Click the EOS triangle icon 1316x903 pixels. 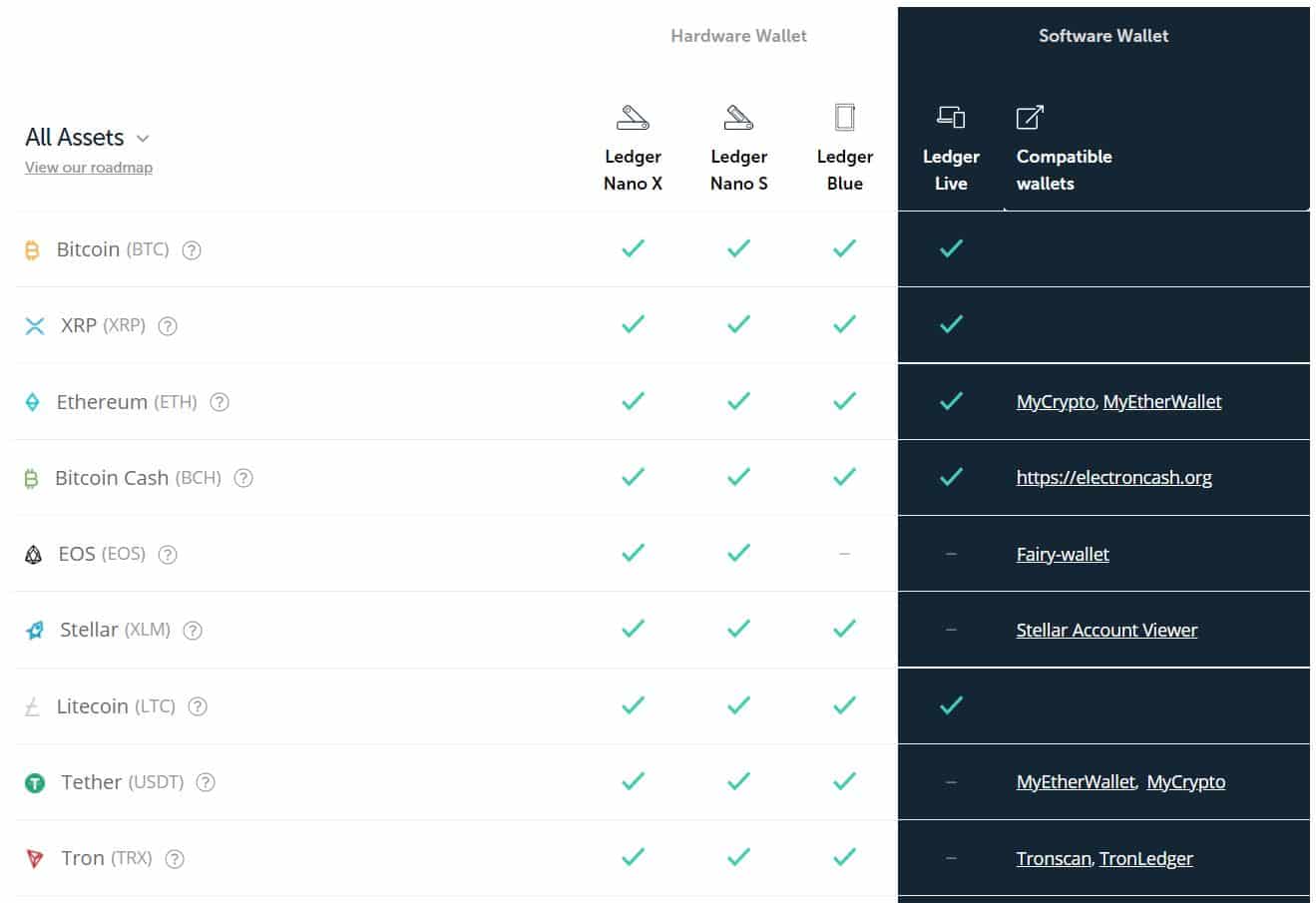tap(33, 555)
